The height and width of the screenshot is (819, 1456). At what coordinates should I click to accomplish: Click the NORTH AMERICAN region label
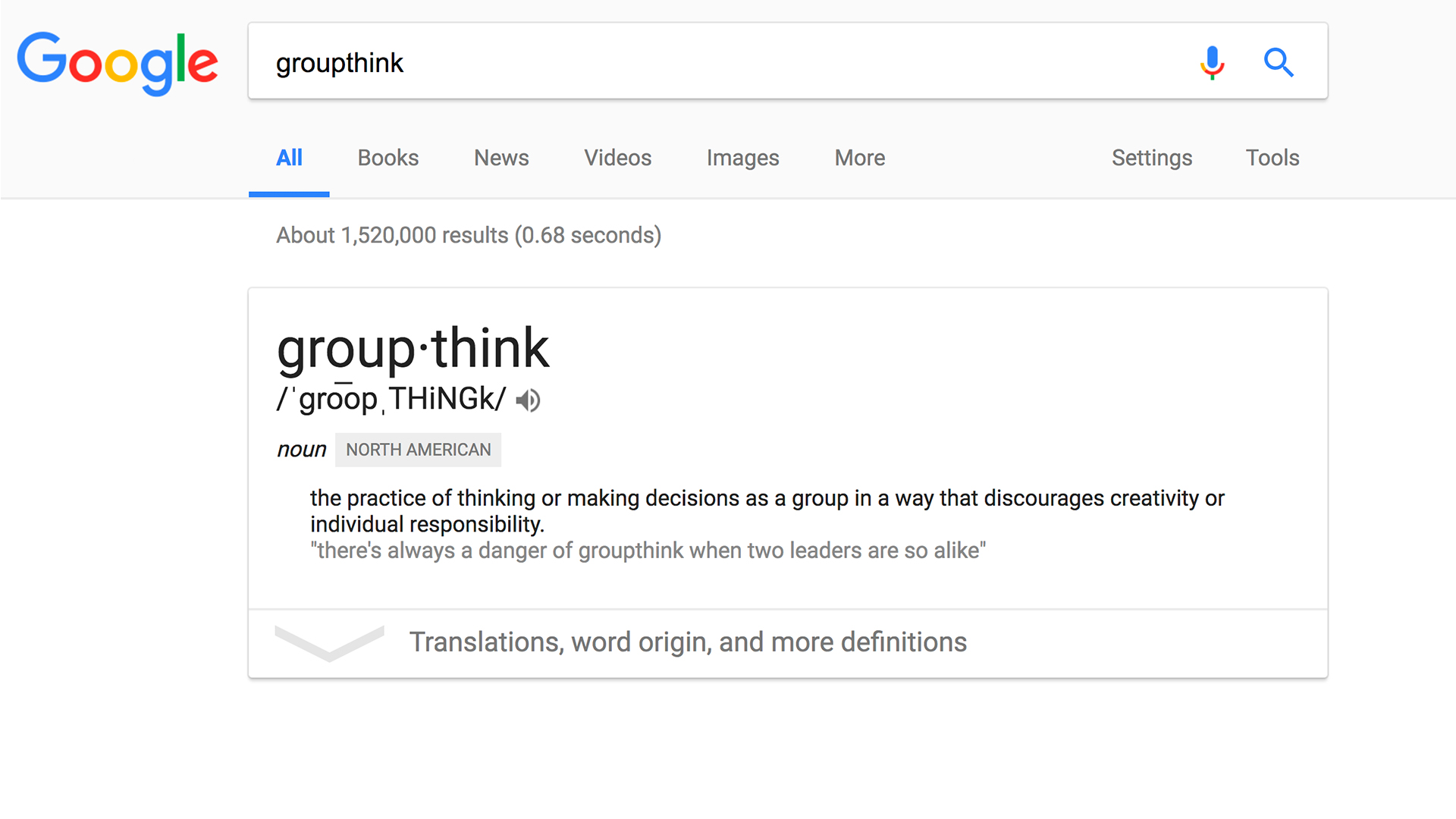click(x=418, y=450)
